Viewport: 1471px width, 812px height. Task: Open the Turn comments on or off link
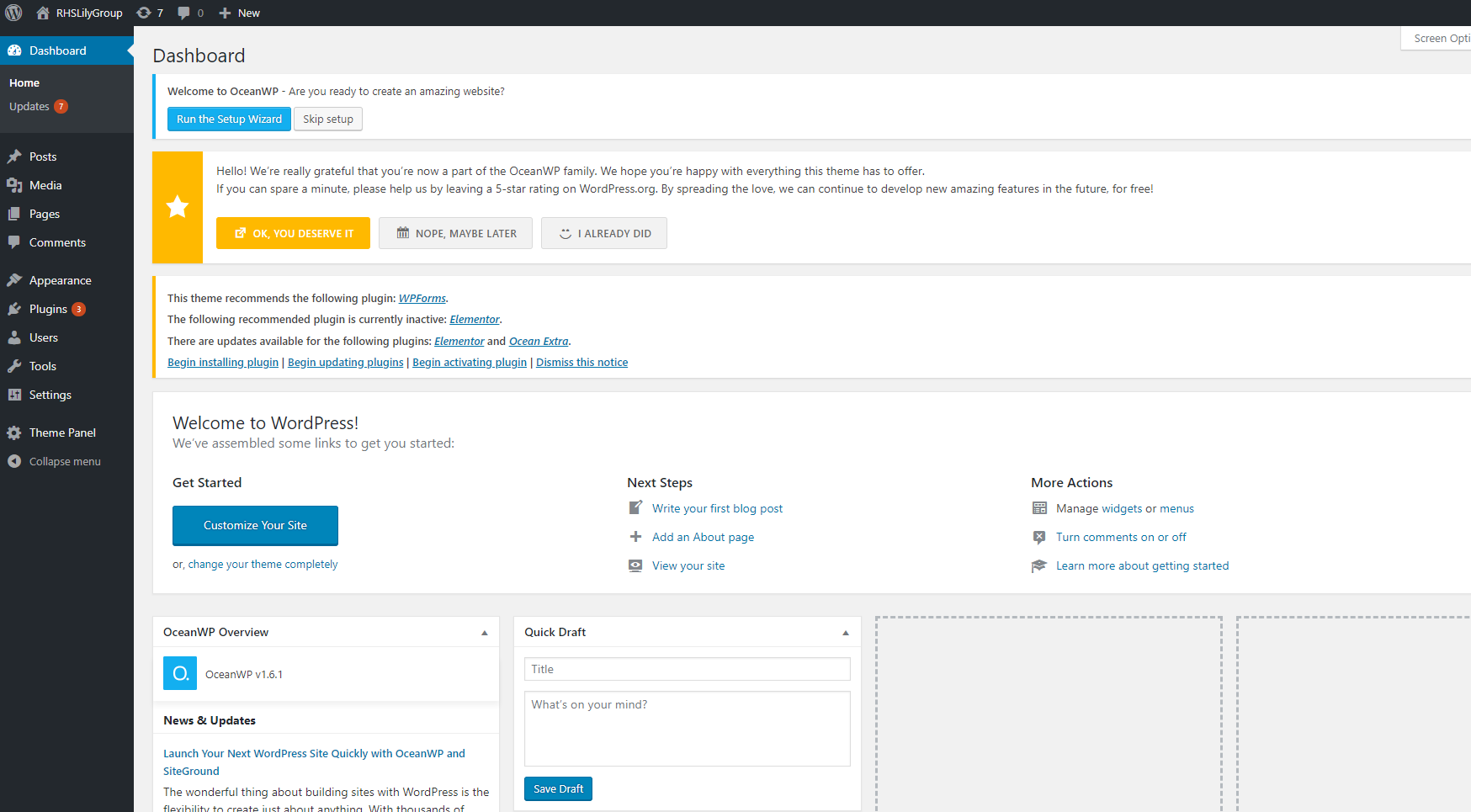click(x=1121, y=537)
